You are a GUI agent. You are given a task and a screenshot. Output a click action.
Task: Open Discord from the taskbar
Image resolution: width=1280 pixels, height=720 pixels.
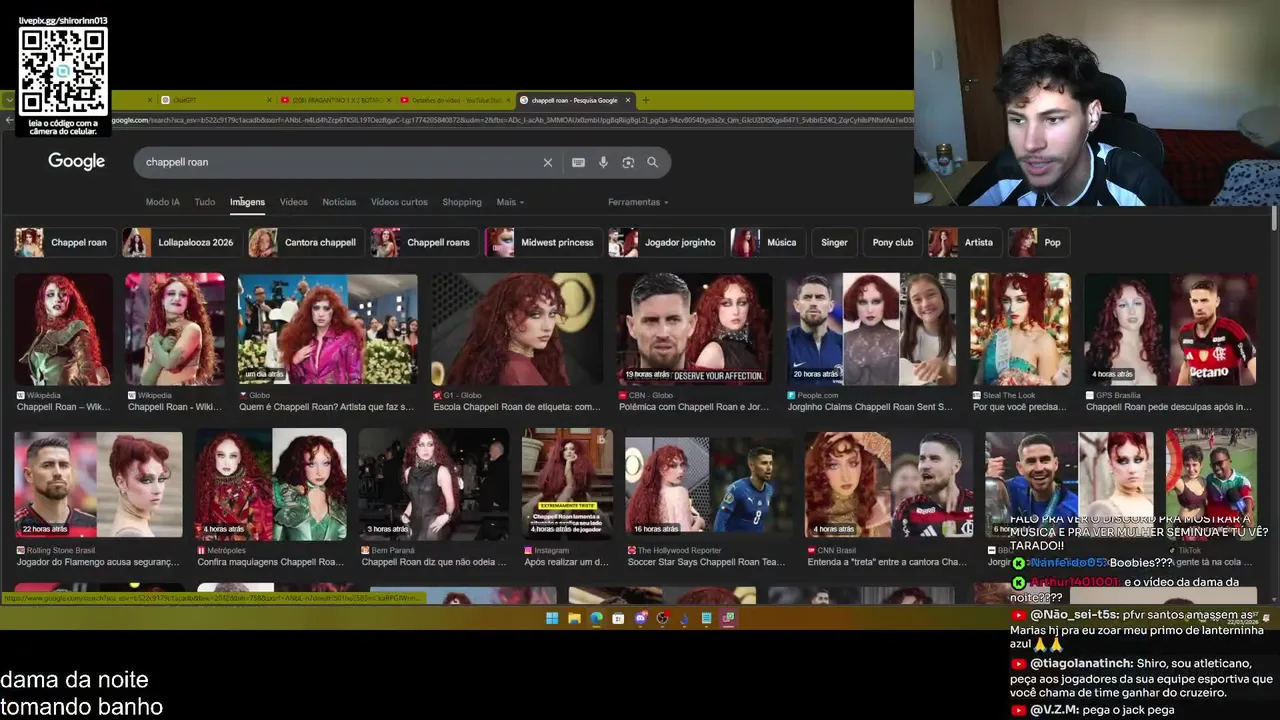[x=640, y=618]
